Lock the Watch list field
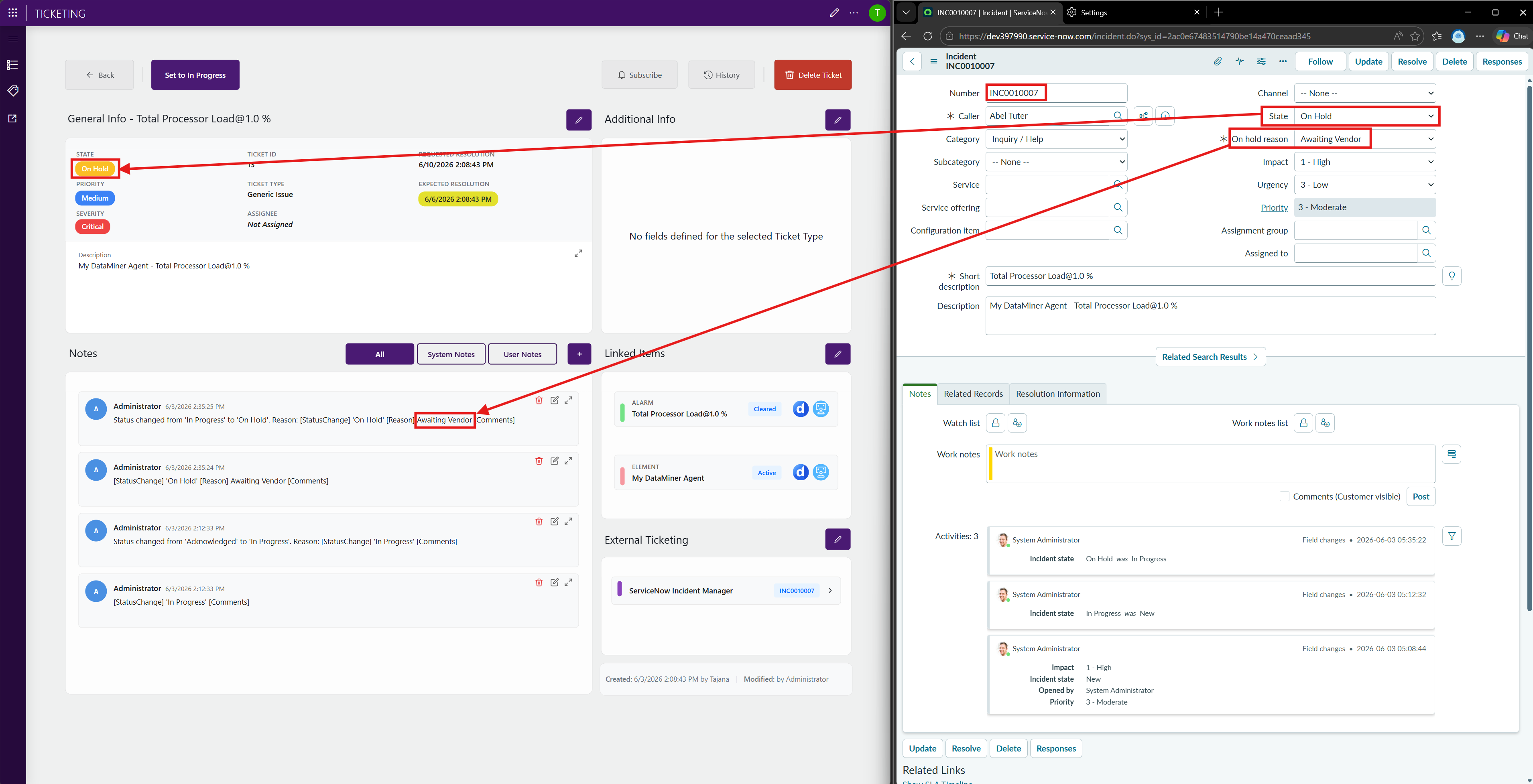The height and width of the screenshot is (784, 1533). (x=996, y=423)
